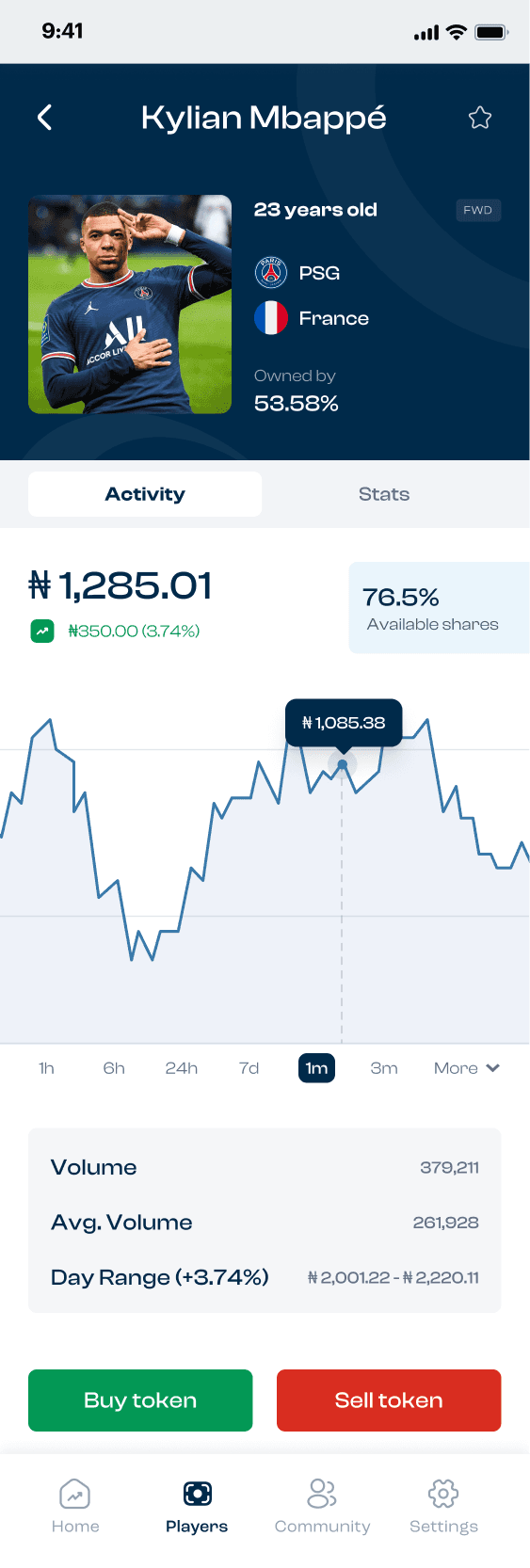Open the Community navigation icon
The image size is (530, 1568).
pyautogui.click(x=322, y=1494)
